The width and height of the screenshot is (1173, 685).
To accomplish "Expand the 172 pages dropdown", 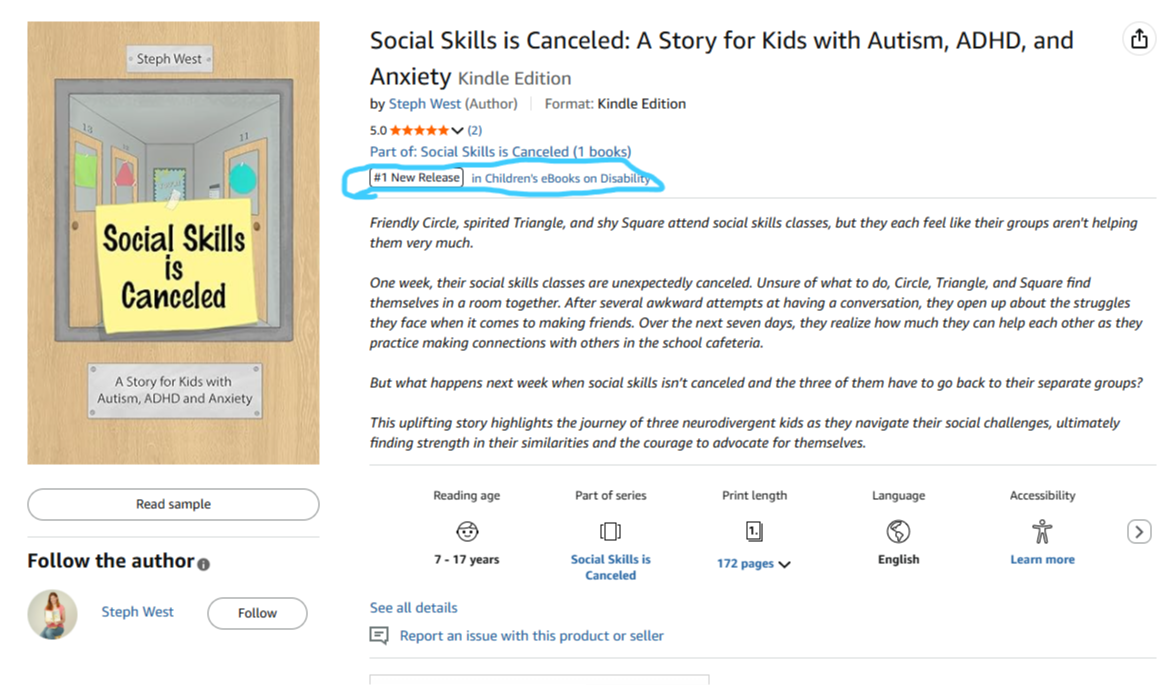I will click(784, 564).
